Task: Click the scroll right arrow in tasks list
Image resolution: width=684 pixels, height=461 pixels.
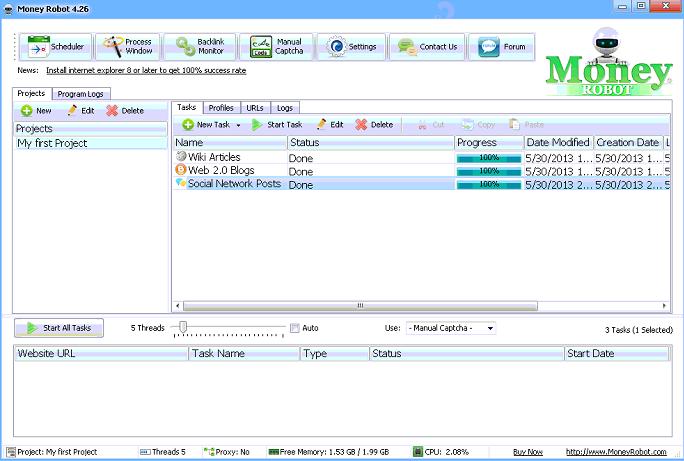Action: tap(664, 306)
